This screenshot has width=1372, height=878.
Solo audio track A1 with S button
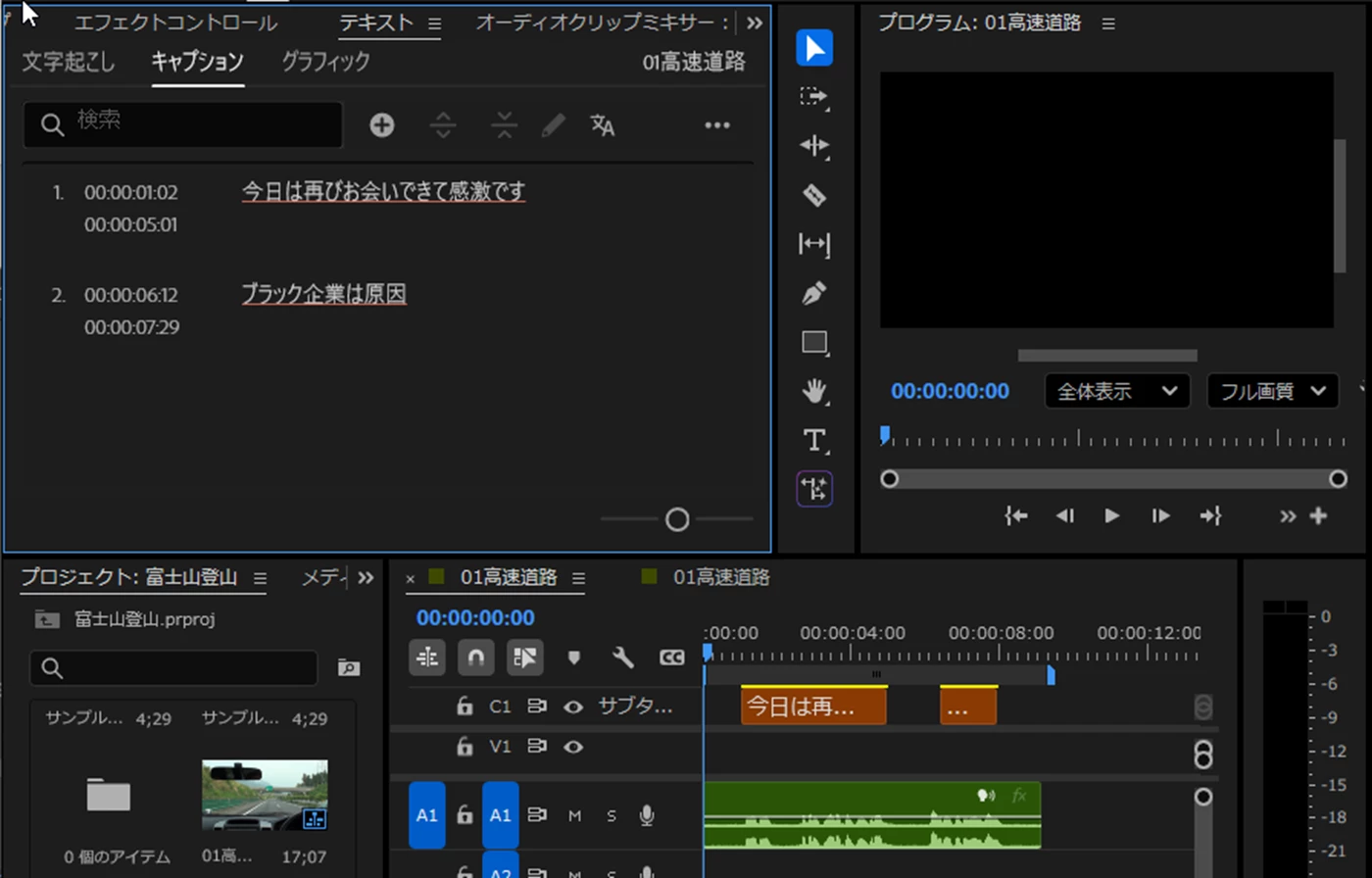pos(612,815)
